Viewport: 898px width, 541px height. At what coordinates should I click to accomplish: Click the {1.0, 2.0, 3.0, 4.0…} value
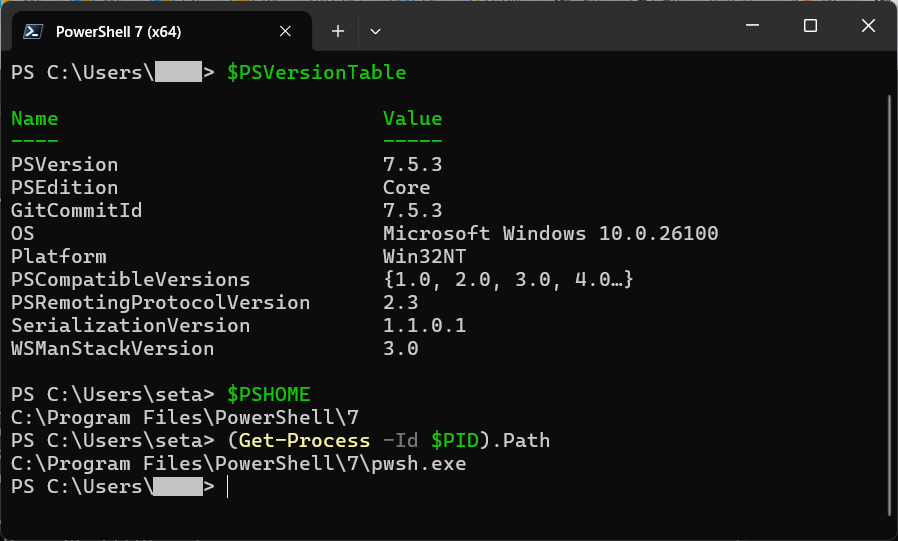coord(508,280)
